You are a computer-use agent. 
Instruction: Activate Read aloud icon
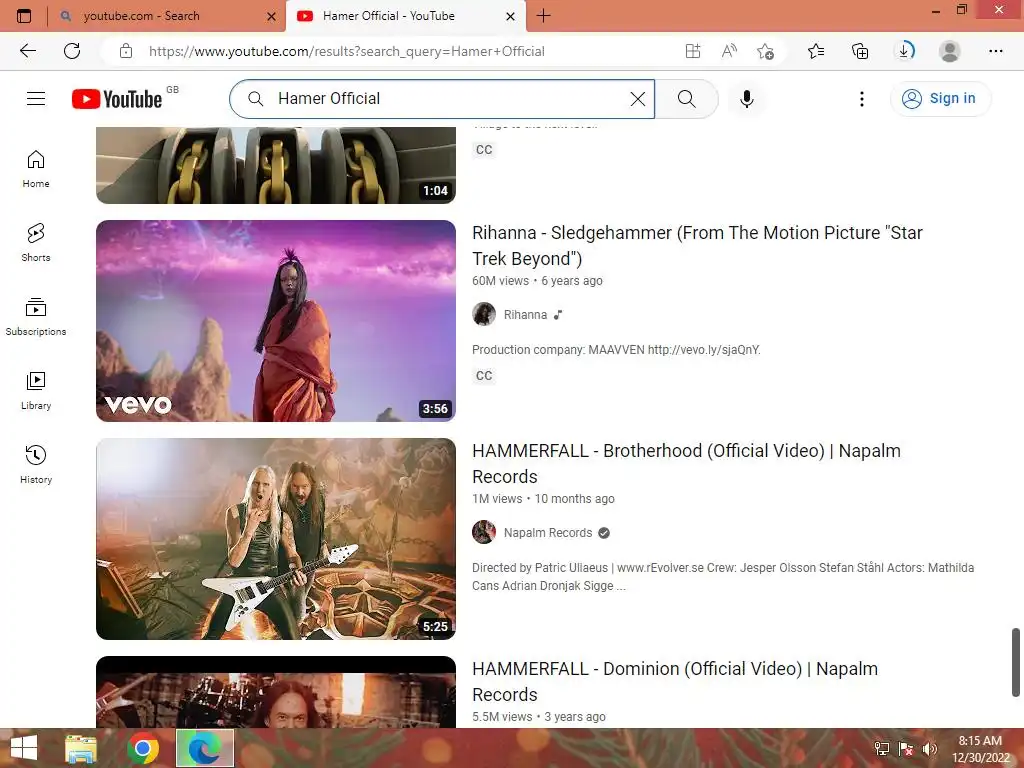729,51
